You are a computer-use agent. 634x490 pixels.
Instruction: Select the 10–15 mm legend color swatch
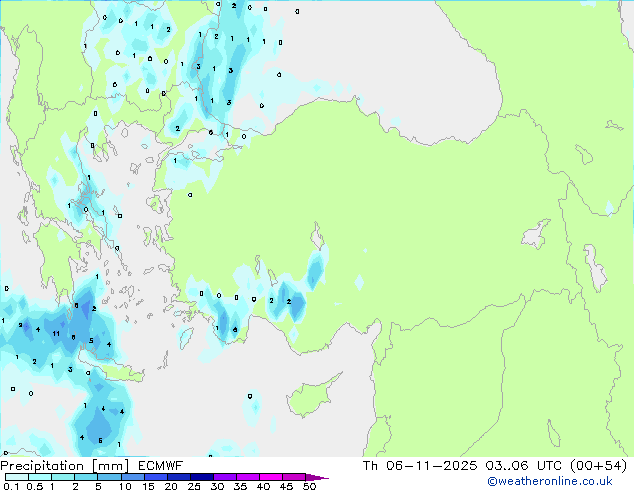point(132,477)
